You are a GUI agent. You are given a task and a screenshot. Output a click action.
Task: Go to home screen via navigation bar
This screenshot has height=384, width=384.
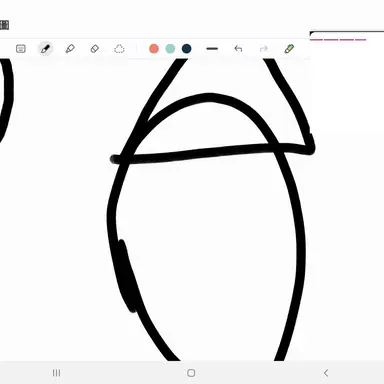pyautogui.click(x=191, y=373)
